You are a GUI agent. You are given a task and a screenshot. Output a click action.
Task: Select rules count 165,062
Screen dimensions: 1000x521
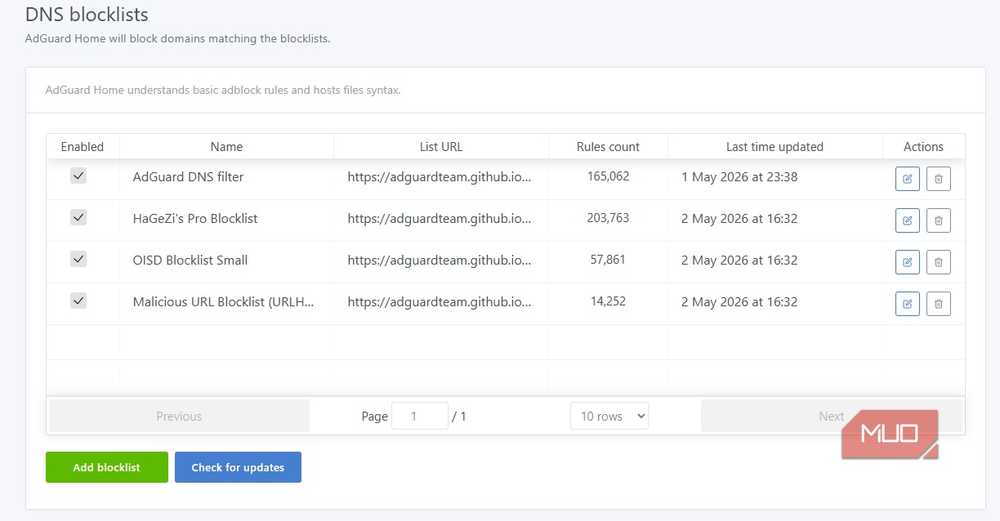[608, 176]
